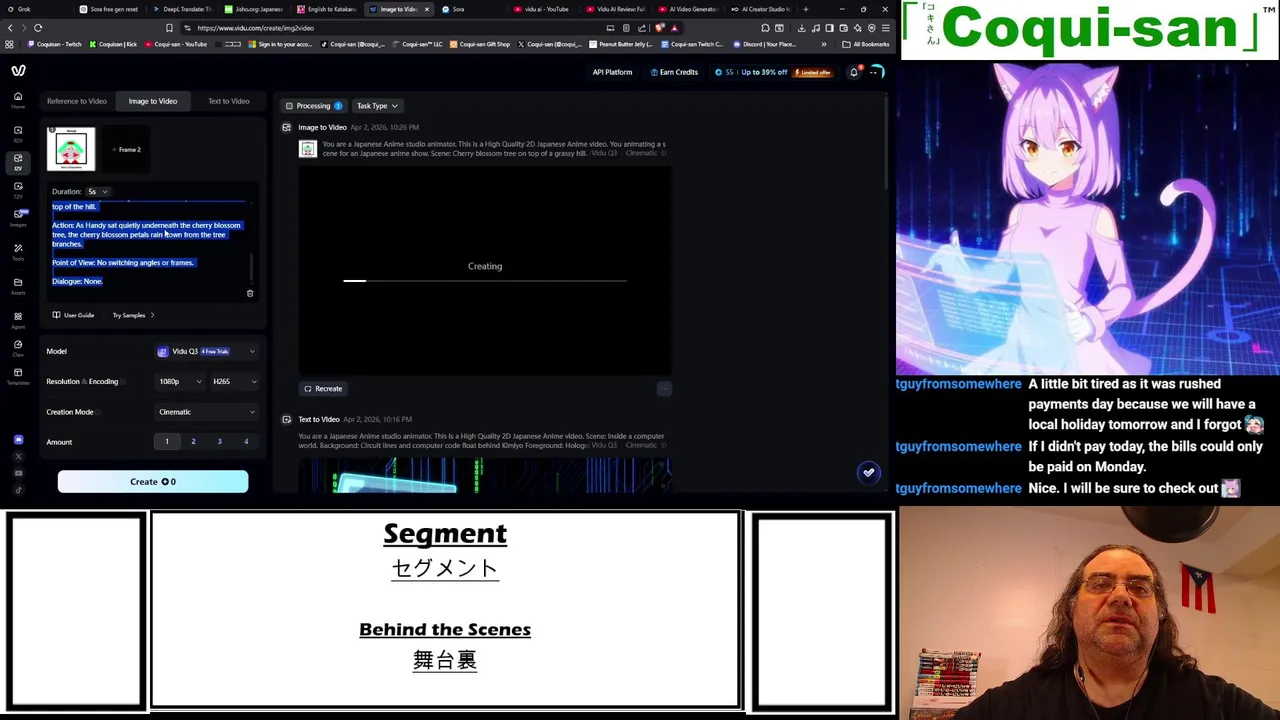The width and height of the screenshot is (1280, 720).
Task: Open Coqui-san Gift Shop bookmark
Action: [480, 44]
